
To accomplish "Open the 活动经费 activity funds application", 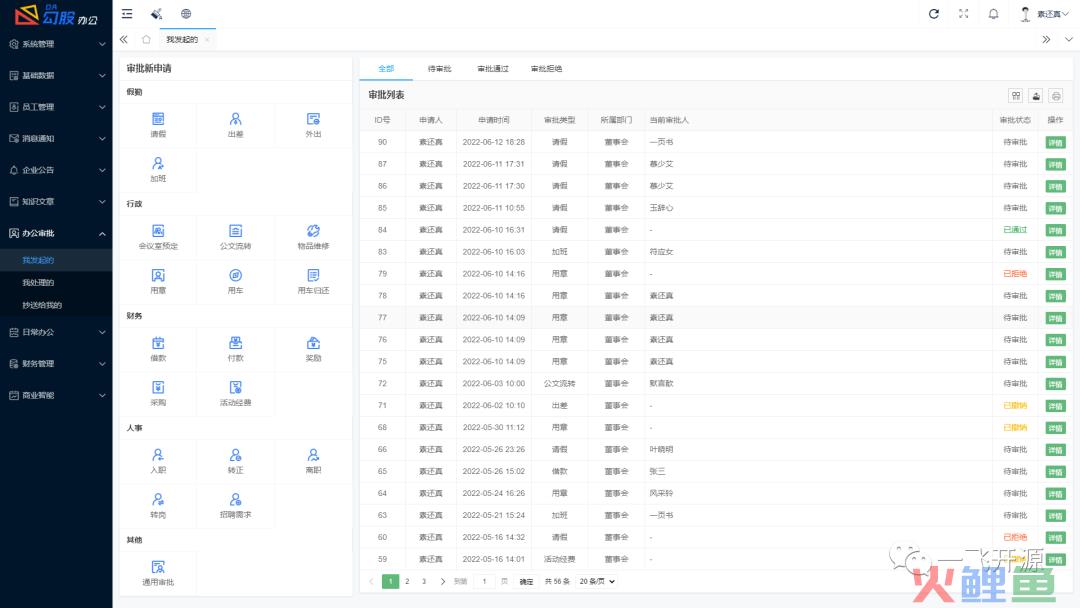I will [236, 394].
